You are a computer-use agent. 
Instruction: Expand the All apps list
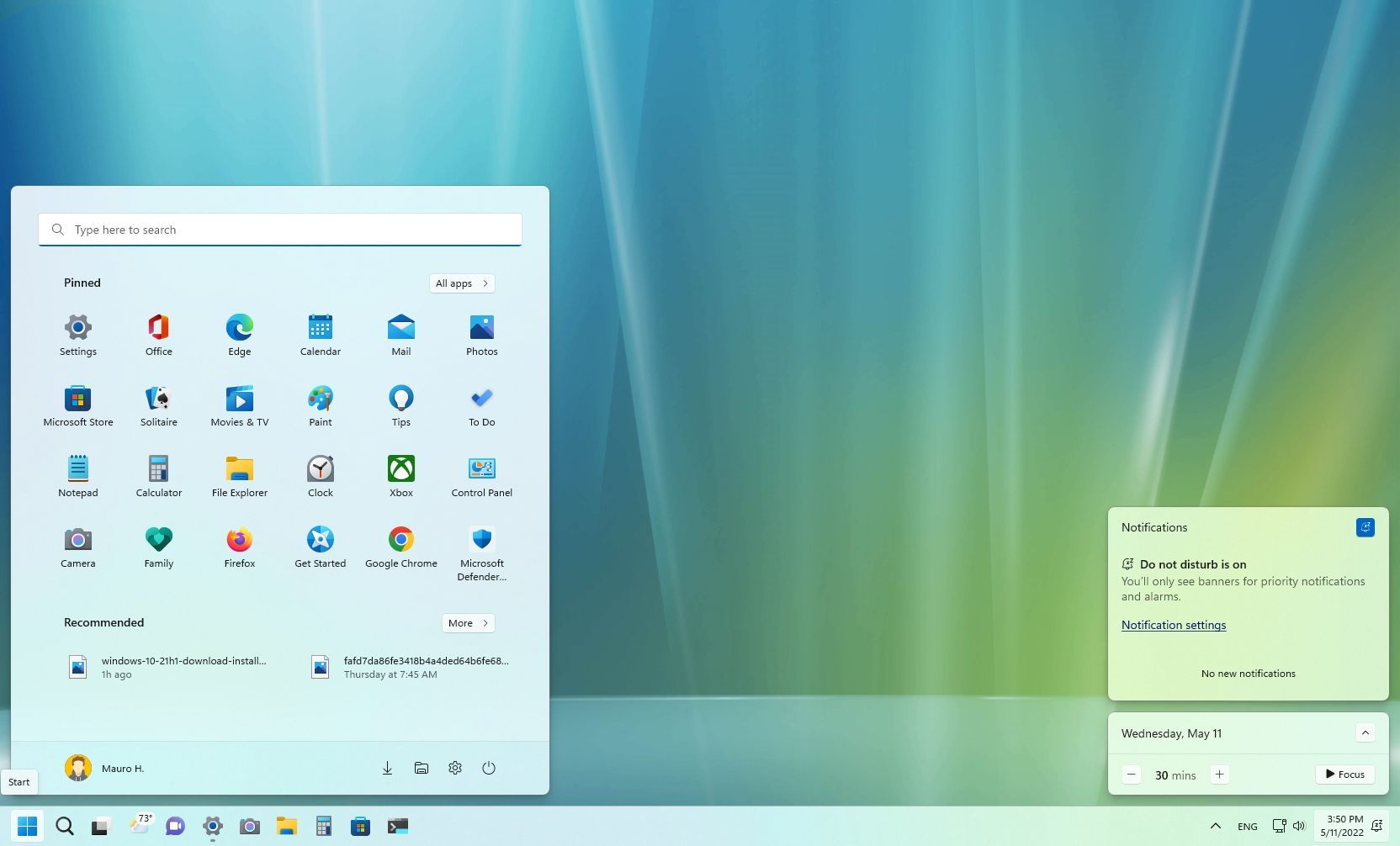coord(462,283)
